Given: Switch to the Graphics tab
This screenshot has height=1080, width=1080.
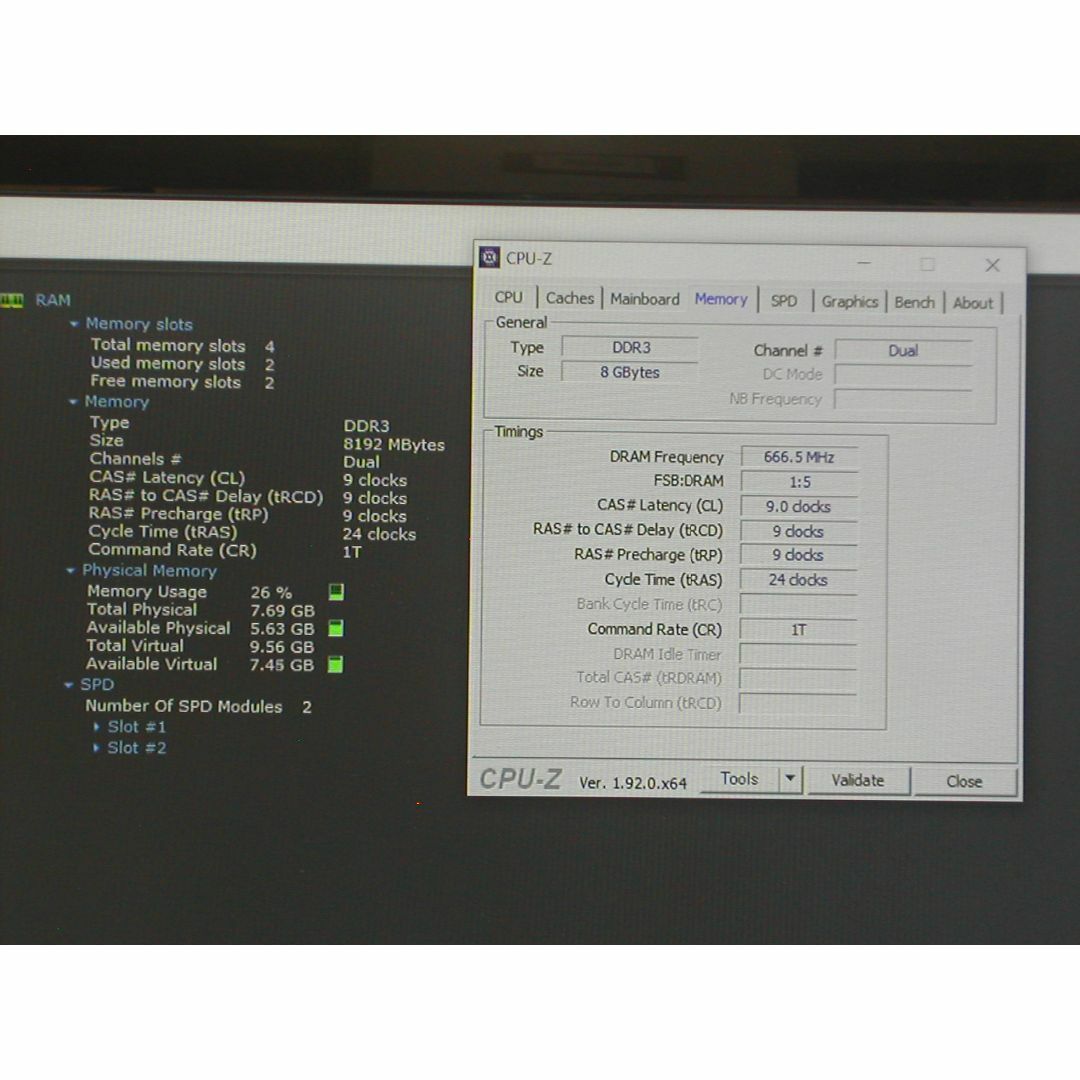Looking at the screenshot, I should [x=849, y=302].
